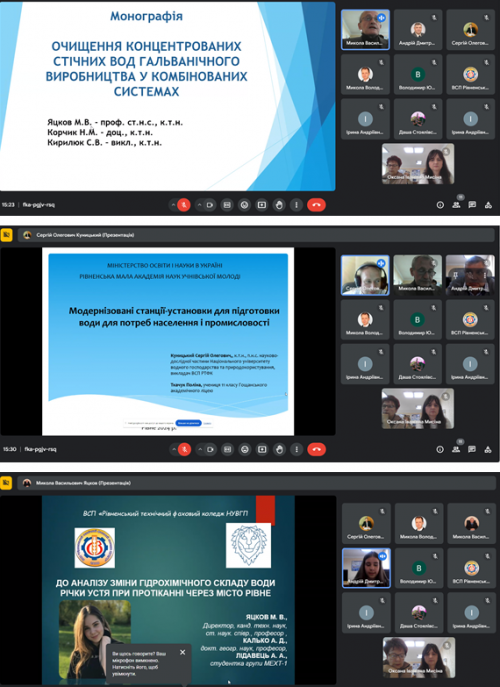The image size is (500, 687).
Task: Expand audio settings arrow in 15:23 toolbar
Action: 174,205
